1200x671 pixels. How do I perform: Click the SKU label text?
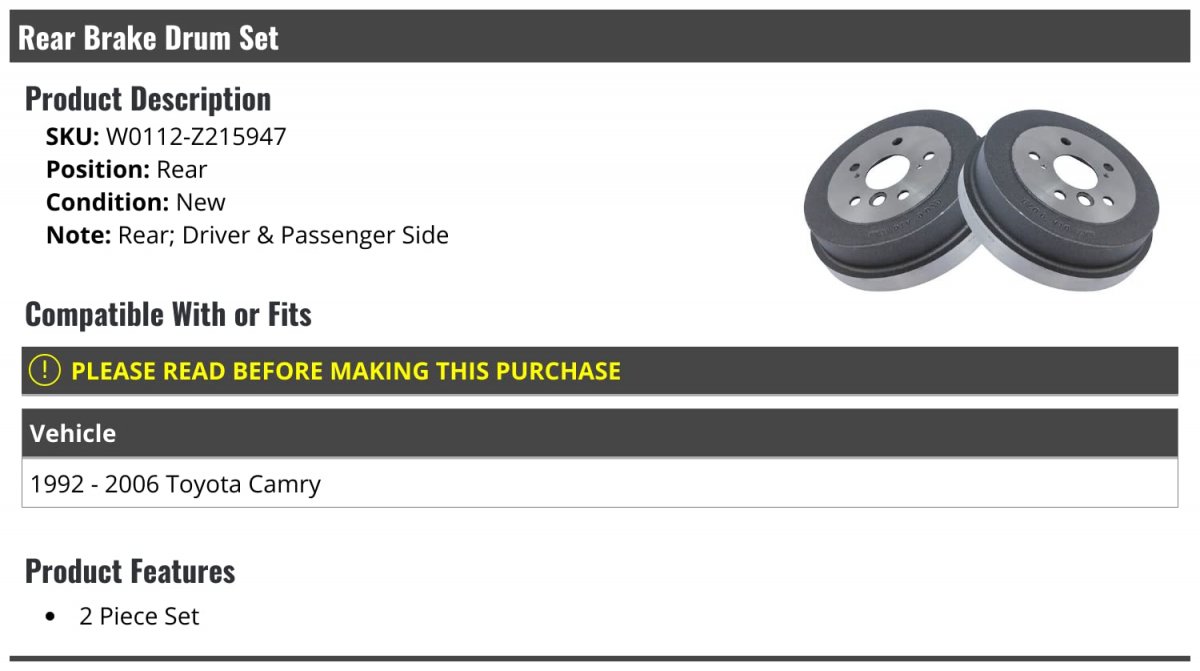[x=73, y=137]
